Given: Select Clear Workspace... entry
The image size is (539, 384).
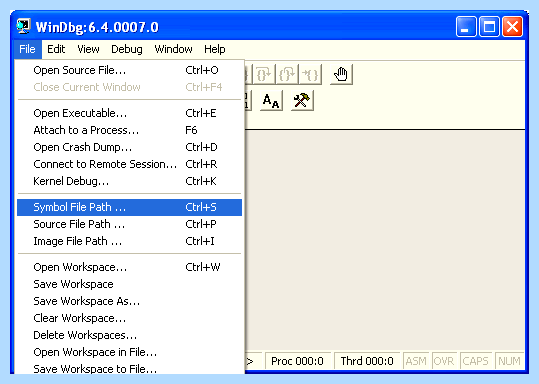Looking at the screenshot, I should [129, 318].
